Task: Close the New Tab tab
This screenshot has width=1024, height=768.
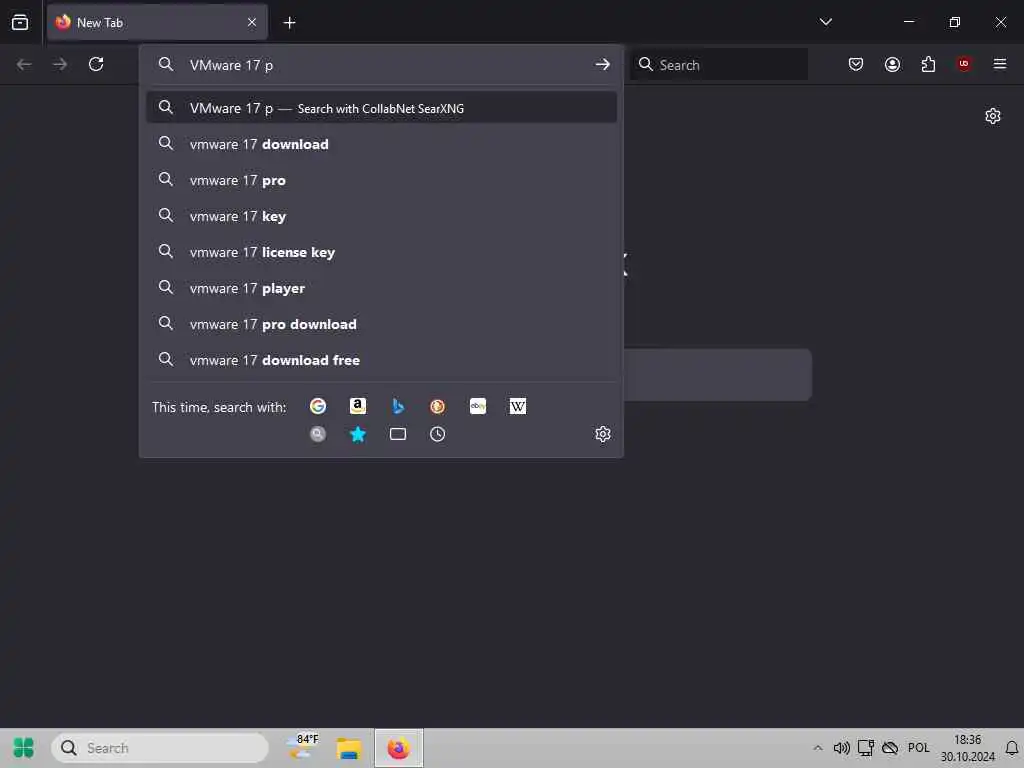Action: click(x=252, y=22)
